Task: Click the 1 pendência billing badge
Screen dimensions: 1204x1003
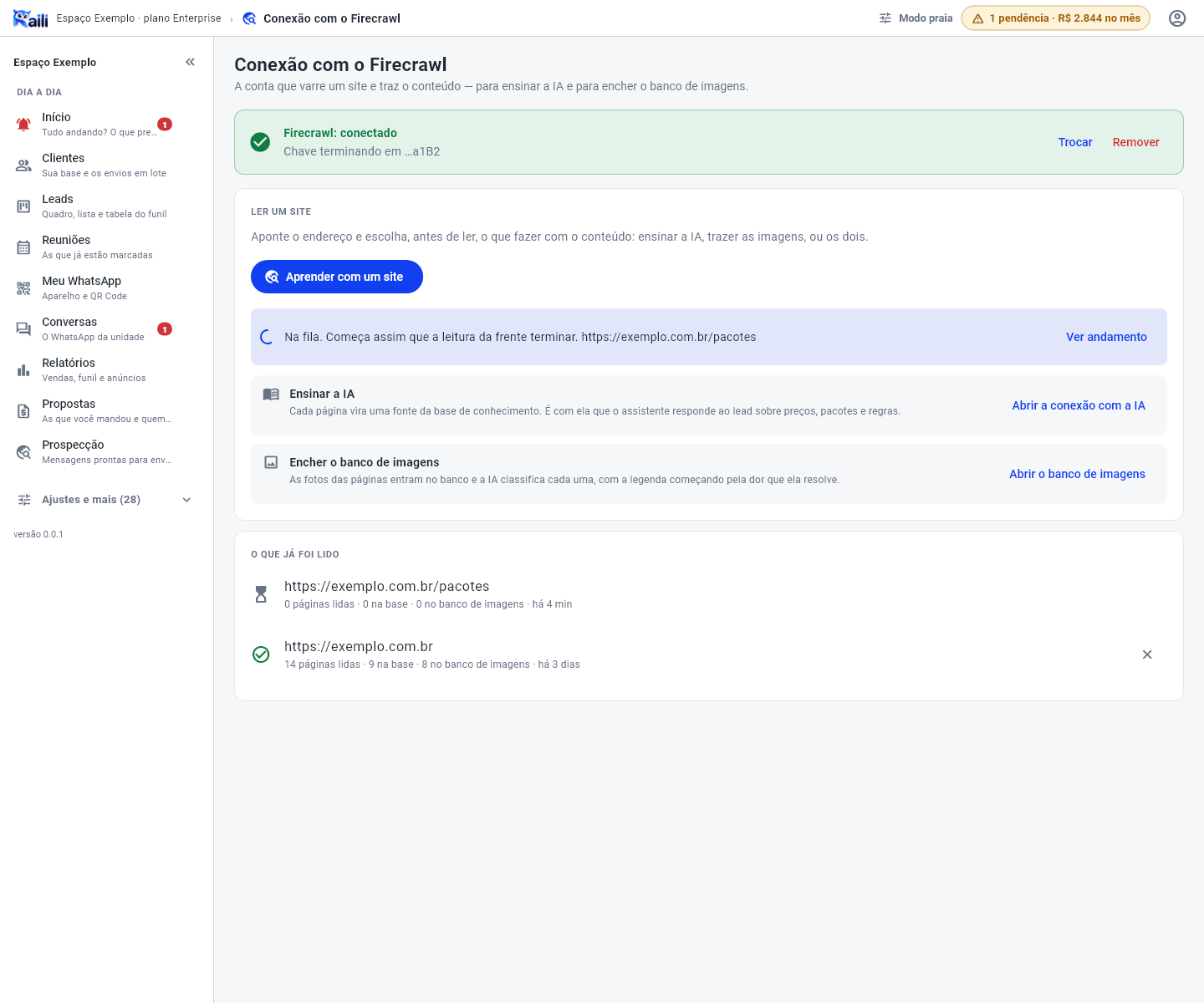Action: click(1056, 18)
